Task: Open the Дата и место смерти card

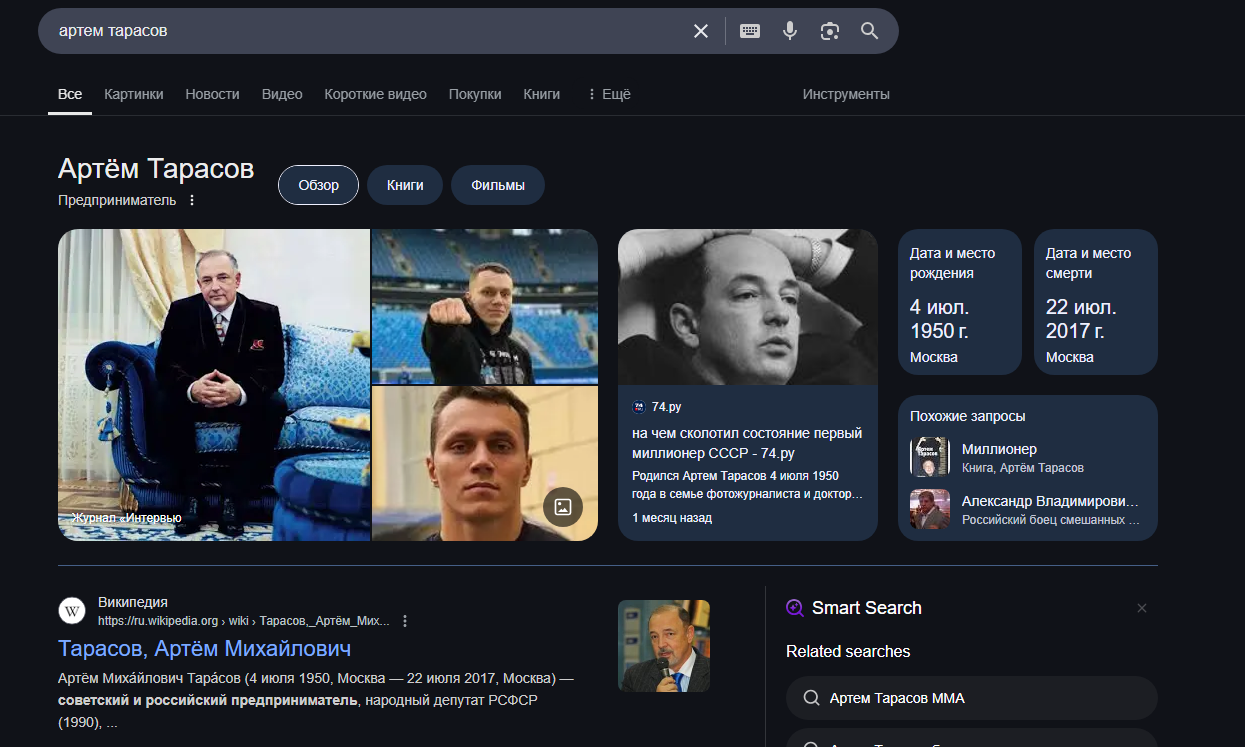Action: click(1096, 302)
